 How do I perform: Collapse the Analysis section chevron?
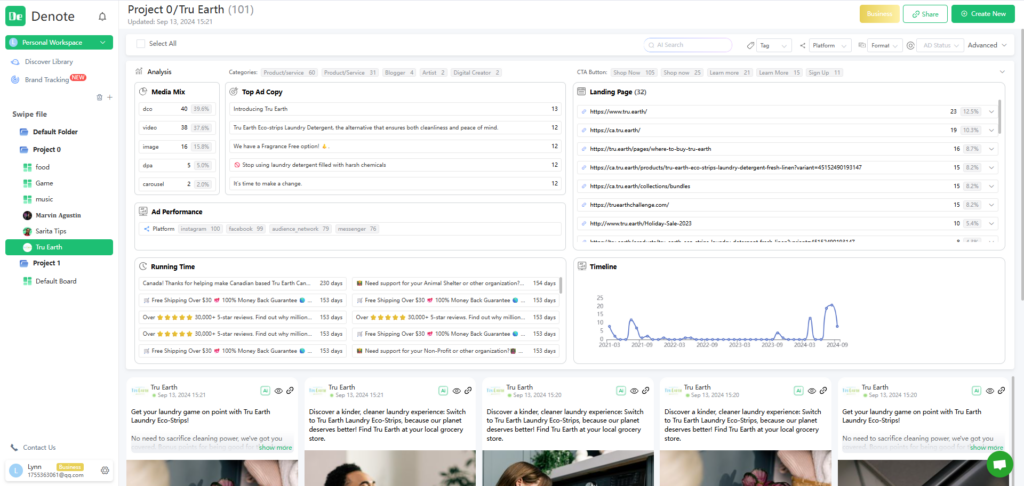pos(1002,72)
